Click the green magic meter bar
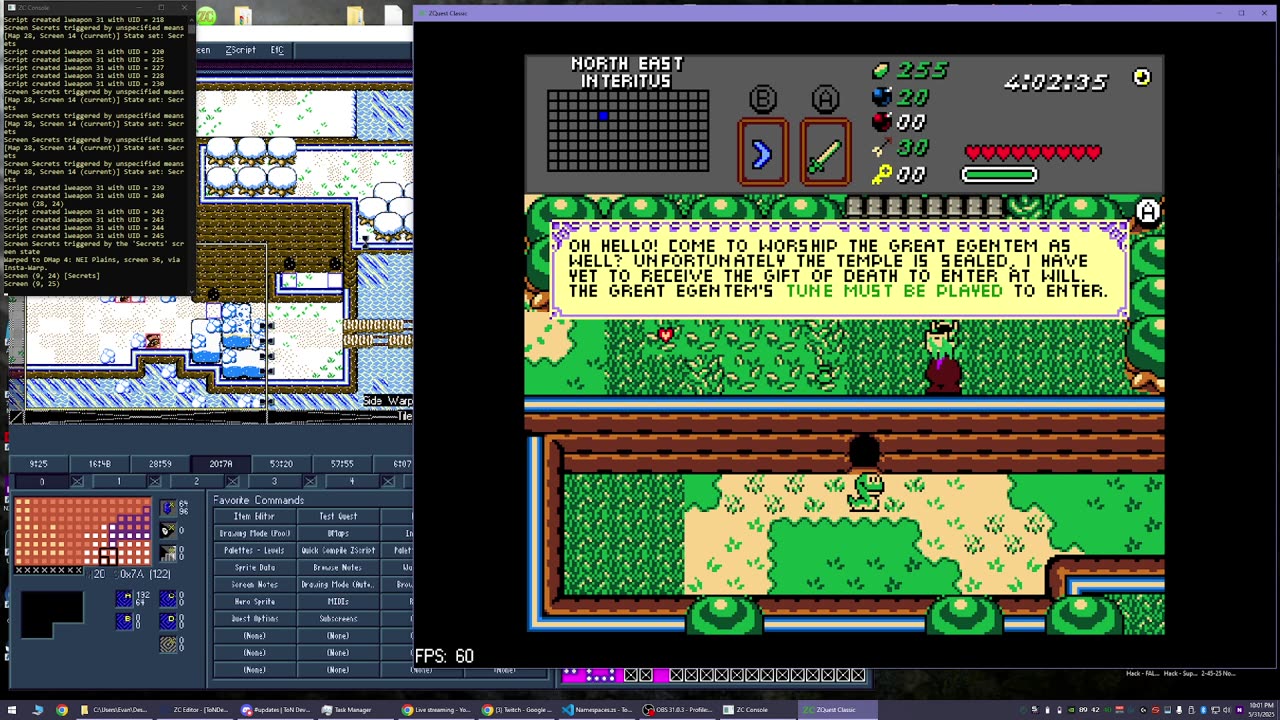 coord(999,175)
